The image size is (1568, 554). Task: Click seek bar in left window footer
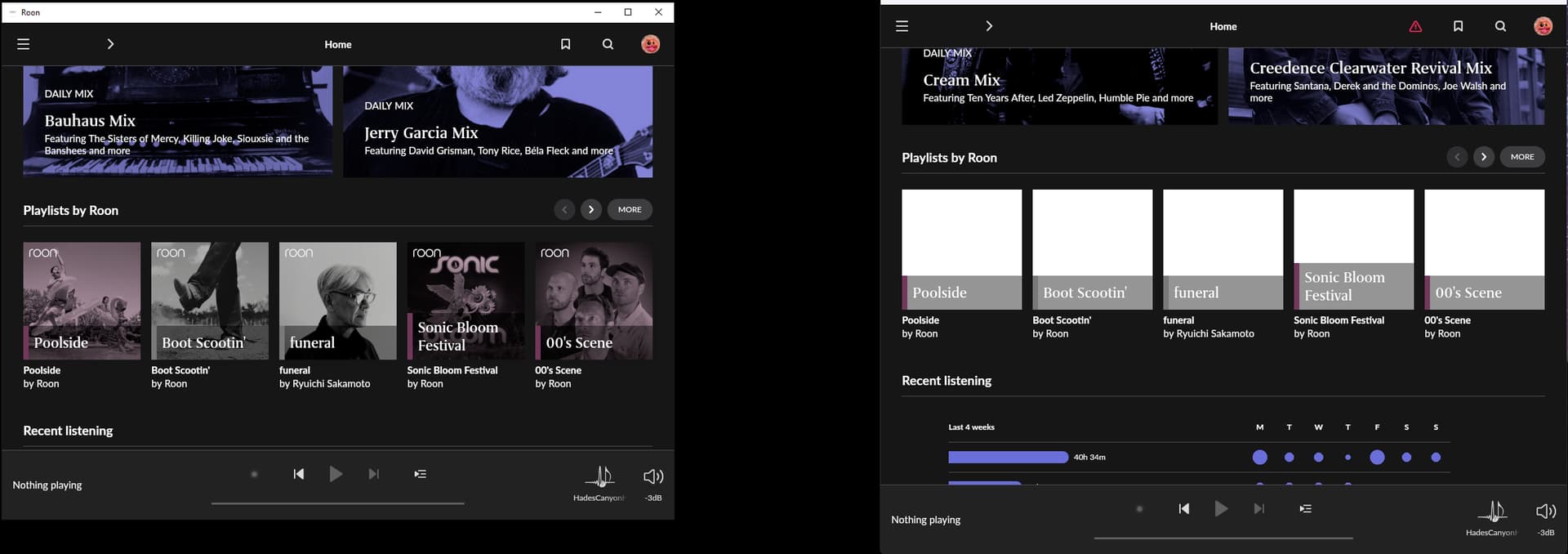click(337, 503)
